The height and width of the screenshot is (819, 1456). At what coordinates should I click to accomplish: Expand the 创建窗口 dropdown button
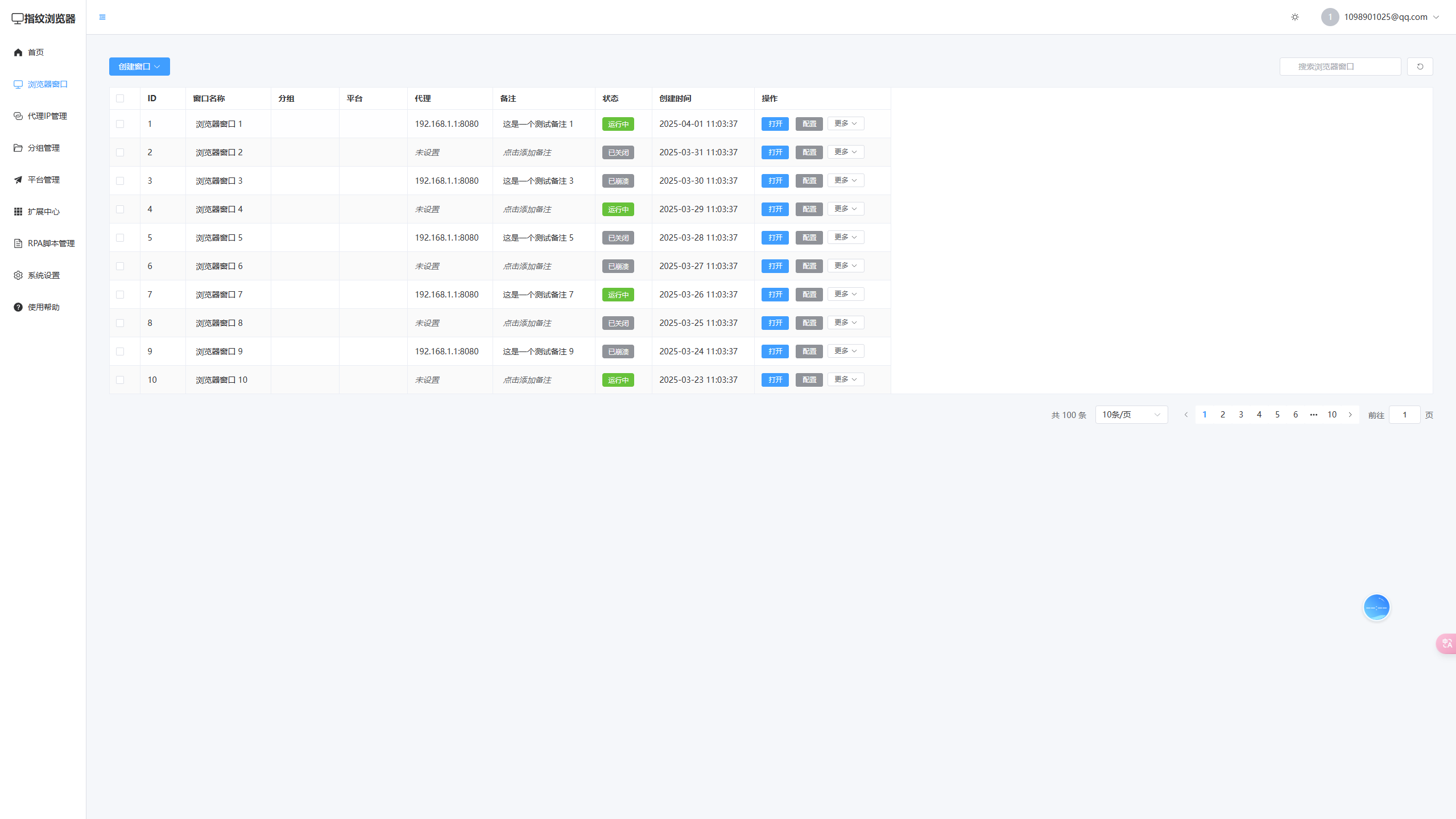pos(139,67)
